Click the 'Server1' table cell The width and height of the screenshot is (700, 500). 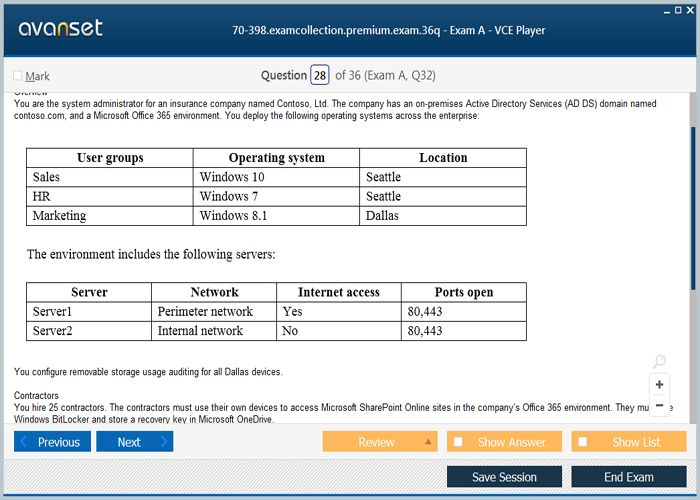pos(89,312)
